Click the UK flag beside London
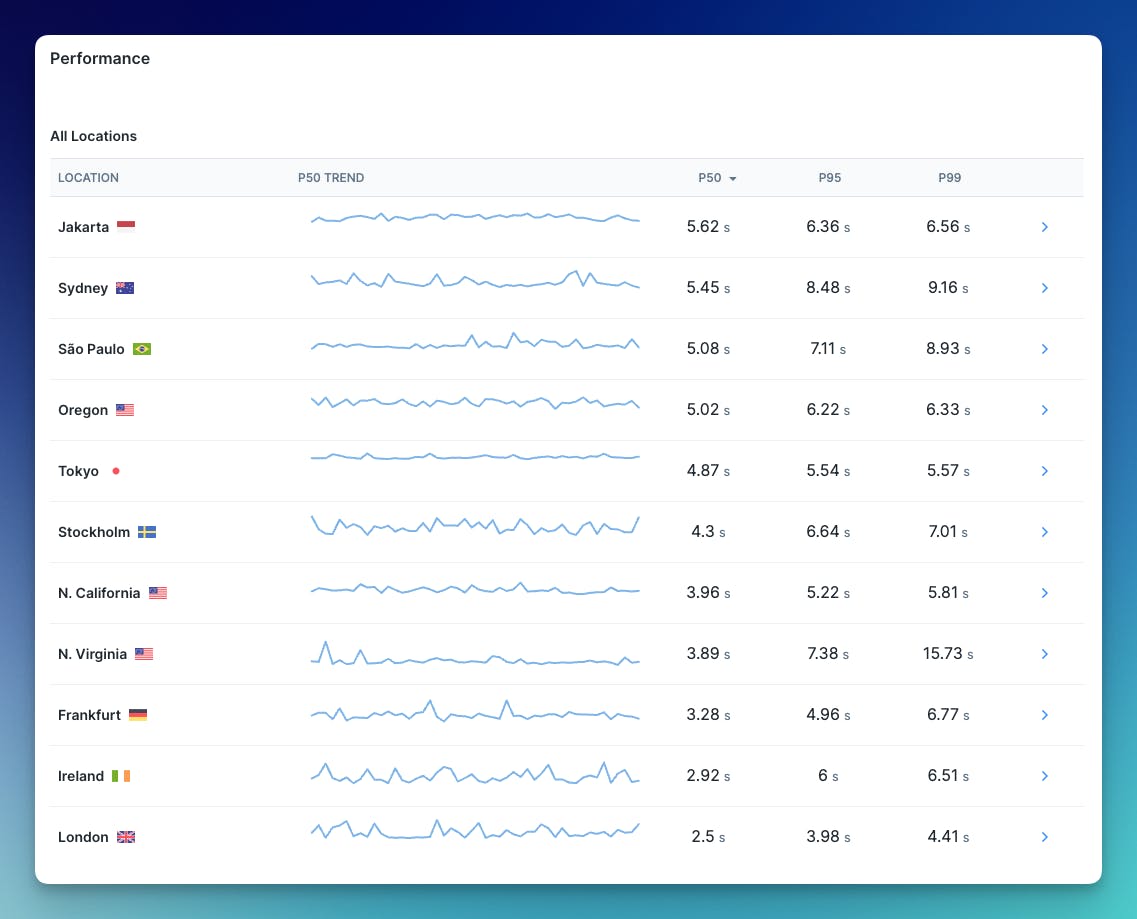Image resolution: width=1137 pixels, height=919 pixels. tap(126, 836)
